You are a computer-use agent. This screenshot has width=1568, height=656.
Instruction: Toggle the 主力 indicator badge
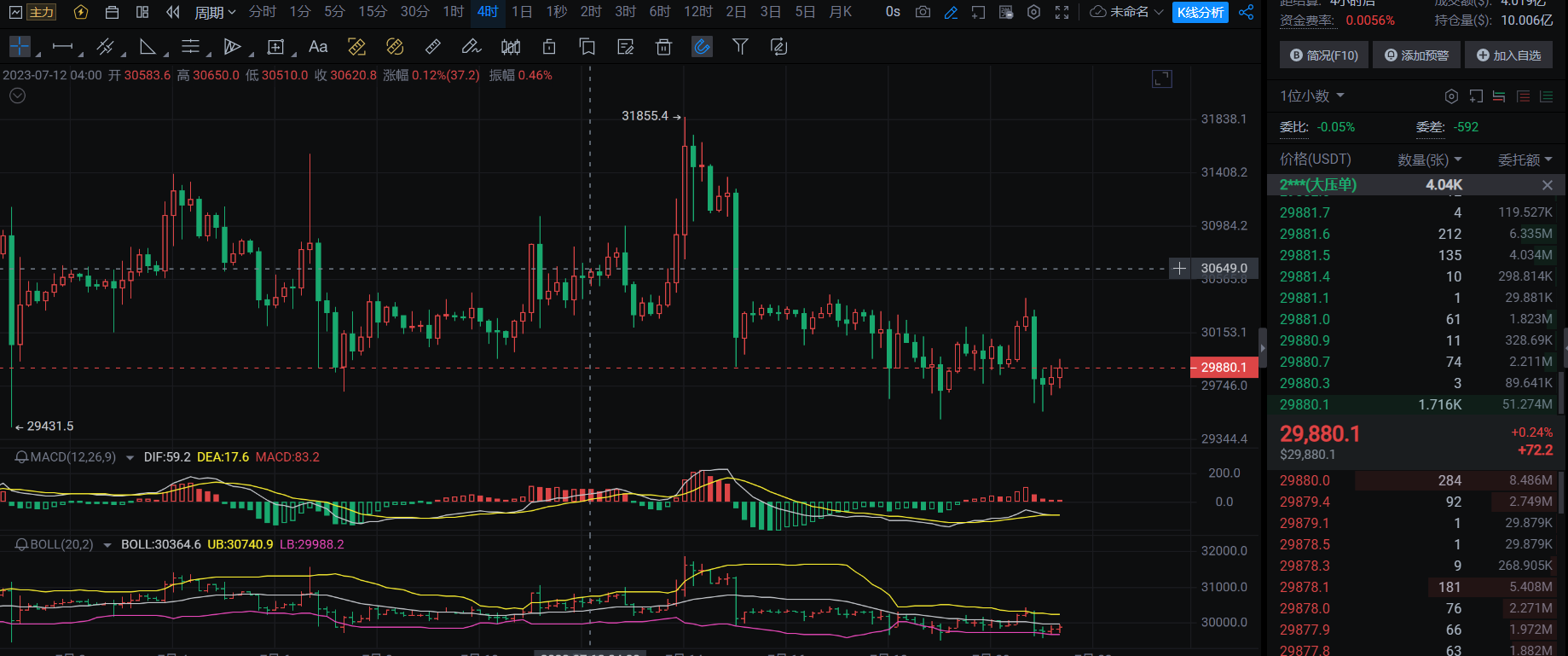click(x=41, y=12)
